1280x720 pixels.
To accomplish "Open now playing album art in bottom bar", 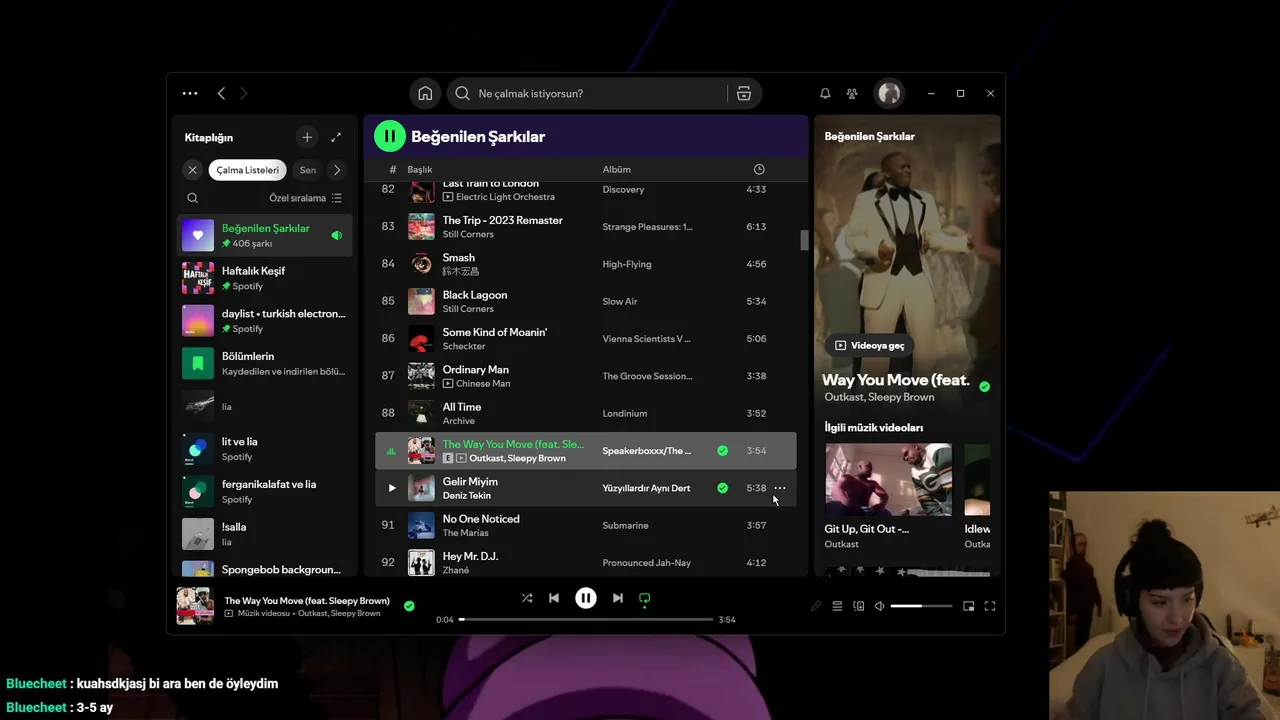I will click(x=195, y=606).
